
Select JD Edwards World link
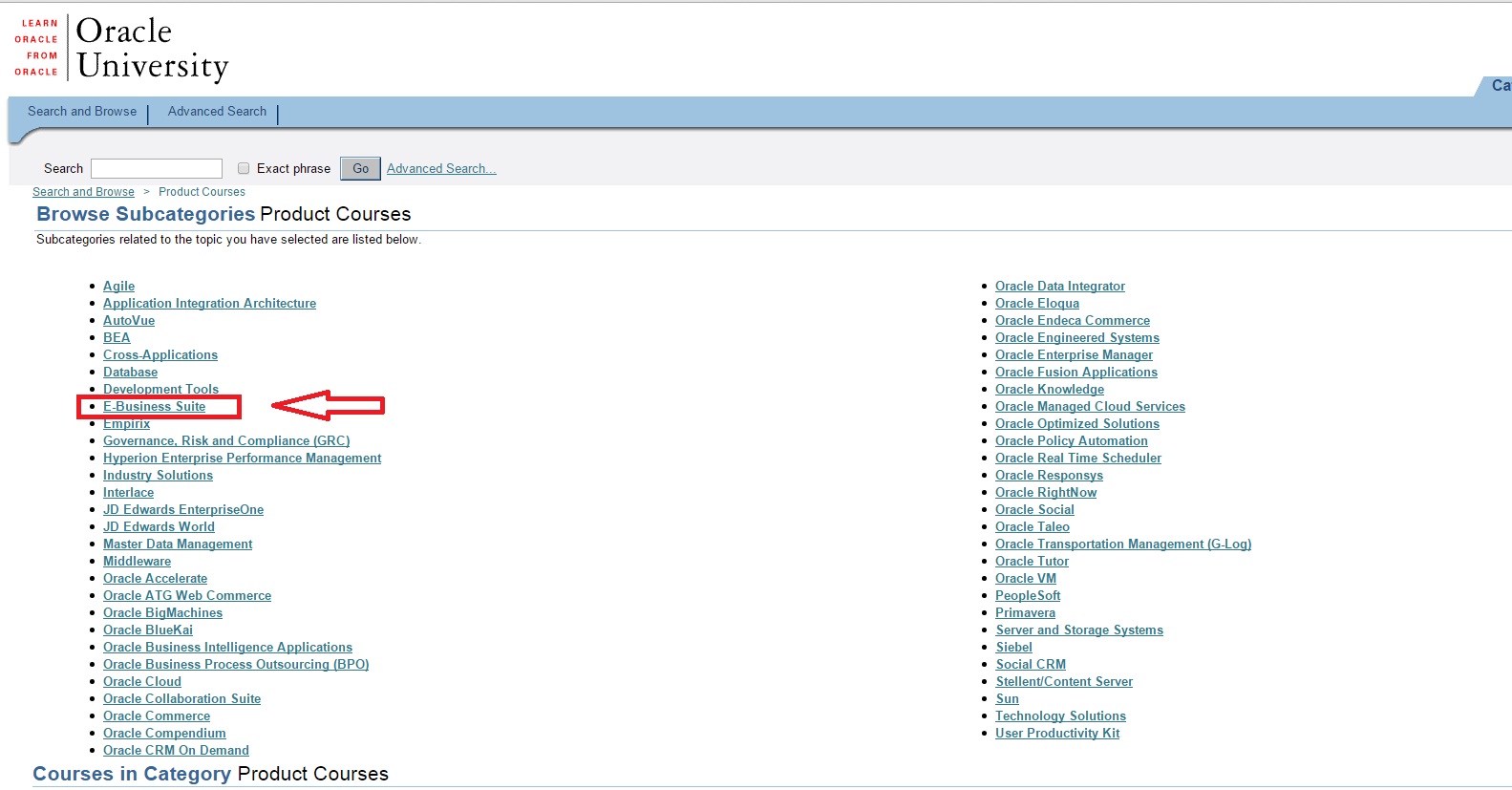click(x=159, y=527)
